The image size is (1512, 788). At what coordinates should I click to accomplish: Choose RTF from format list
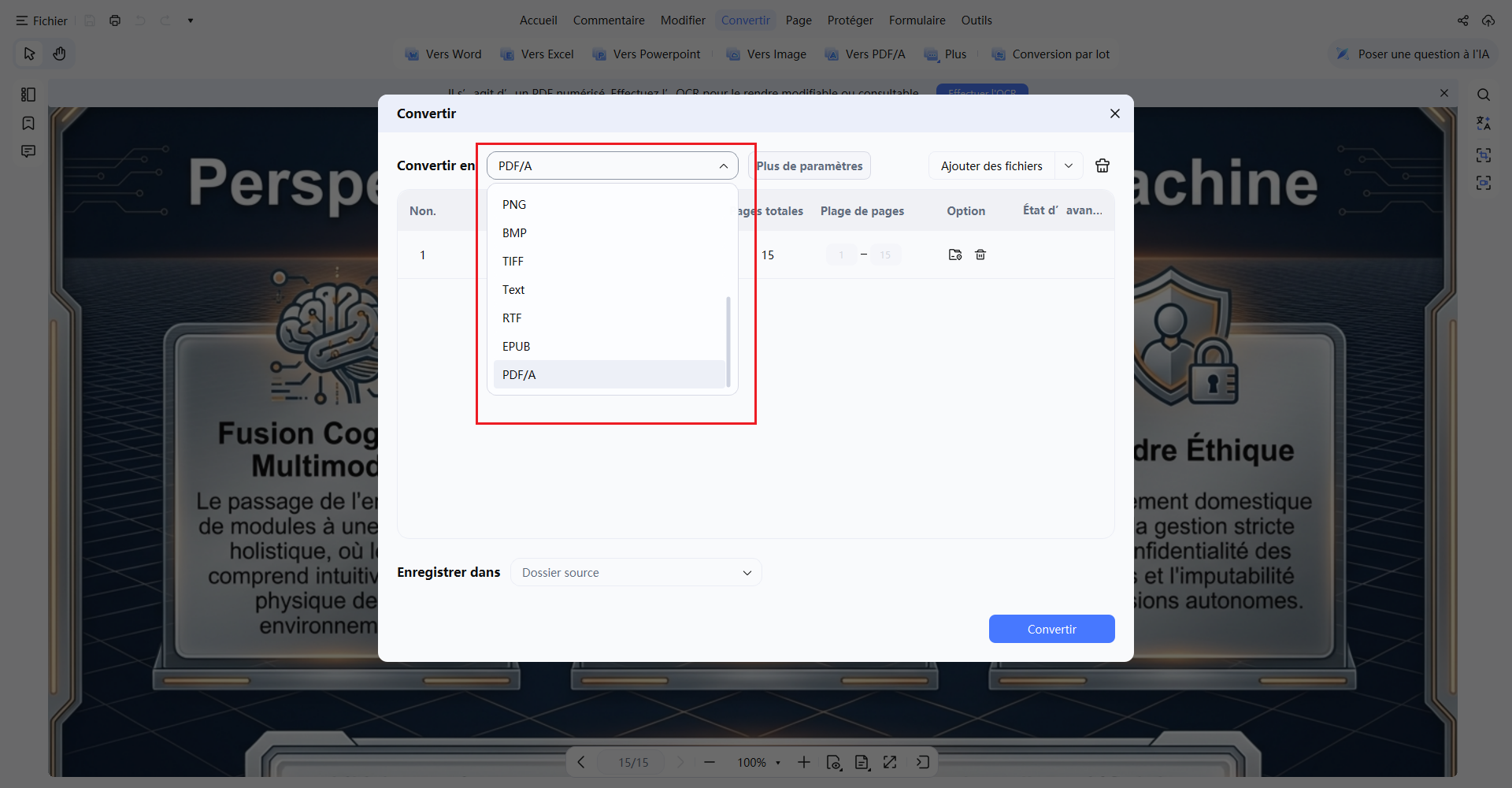point(610,318)
